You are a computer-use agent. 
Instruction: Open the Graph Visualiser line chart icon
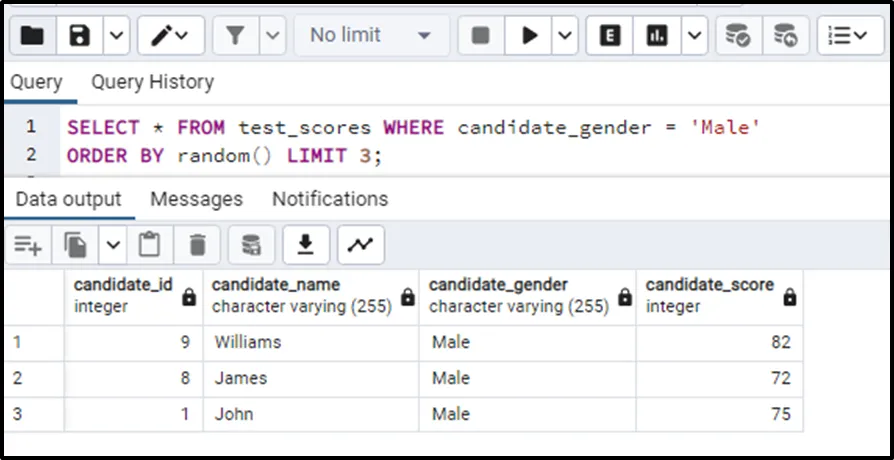tap(360, 244)
